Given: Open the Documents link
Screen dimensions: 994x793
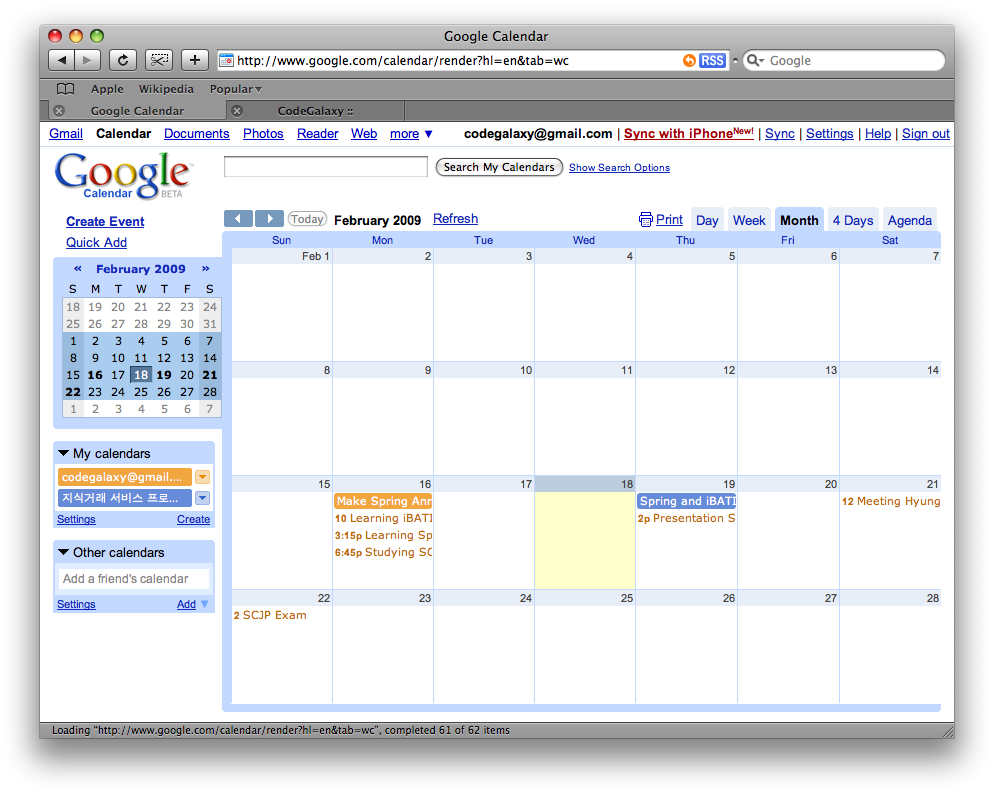Looking at the screenshot, I should [x=197, y=134].
